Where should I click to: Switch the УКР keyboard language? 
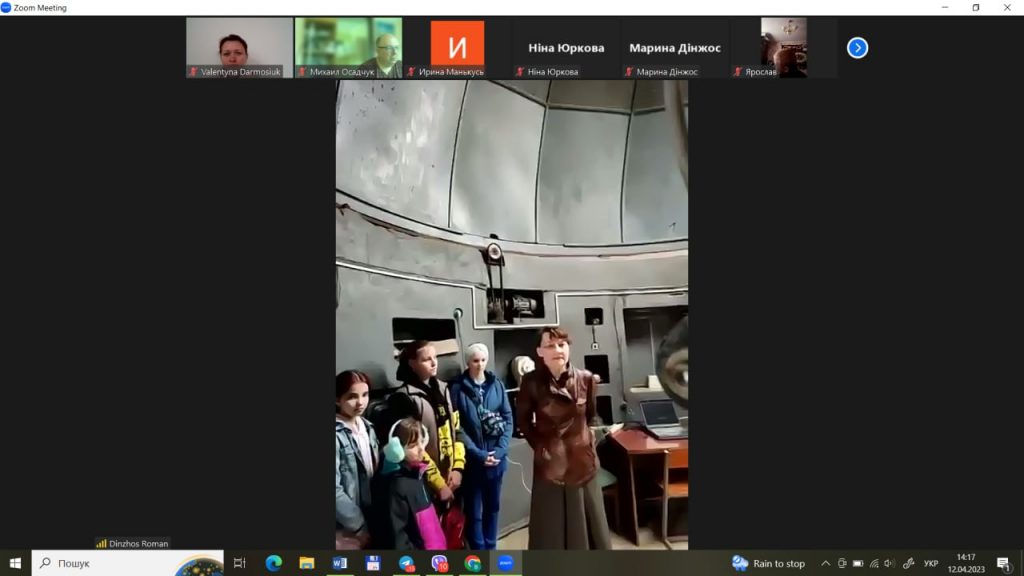(931, 563)
